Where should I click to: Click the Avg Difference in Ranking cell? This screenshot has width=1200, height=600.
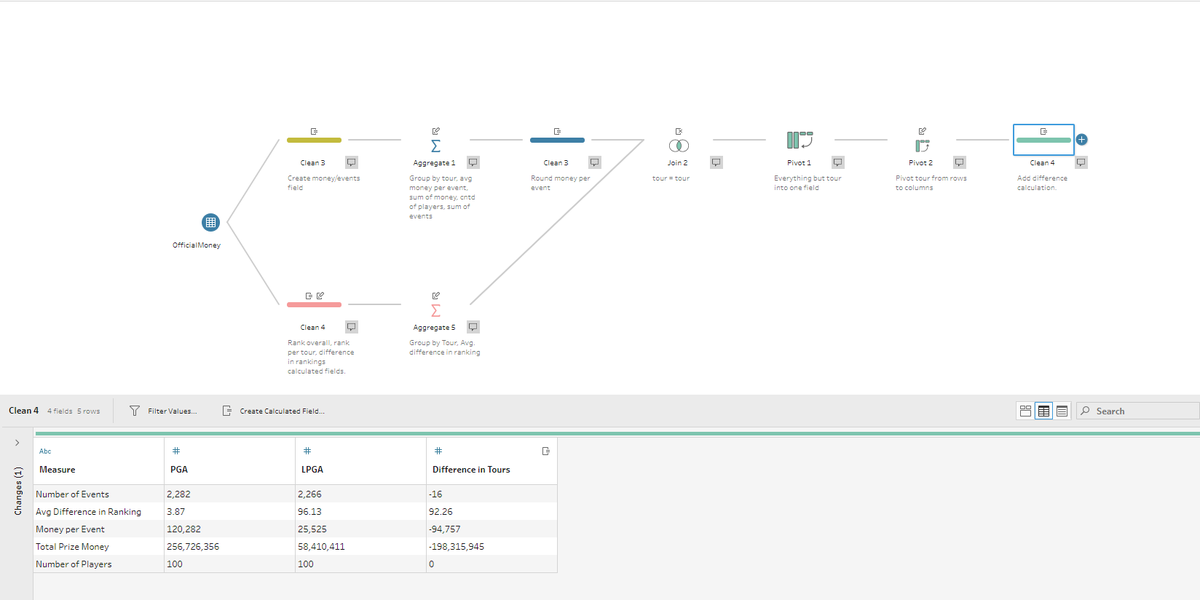[x=97, y=512]
